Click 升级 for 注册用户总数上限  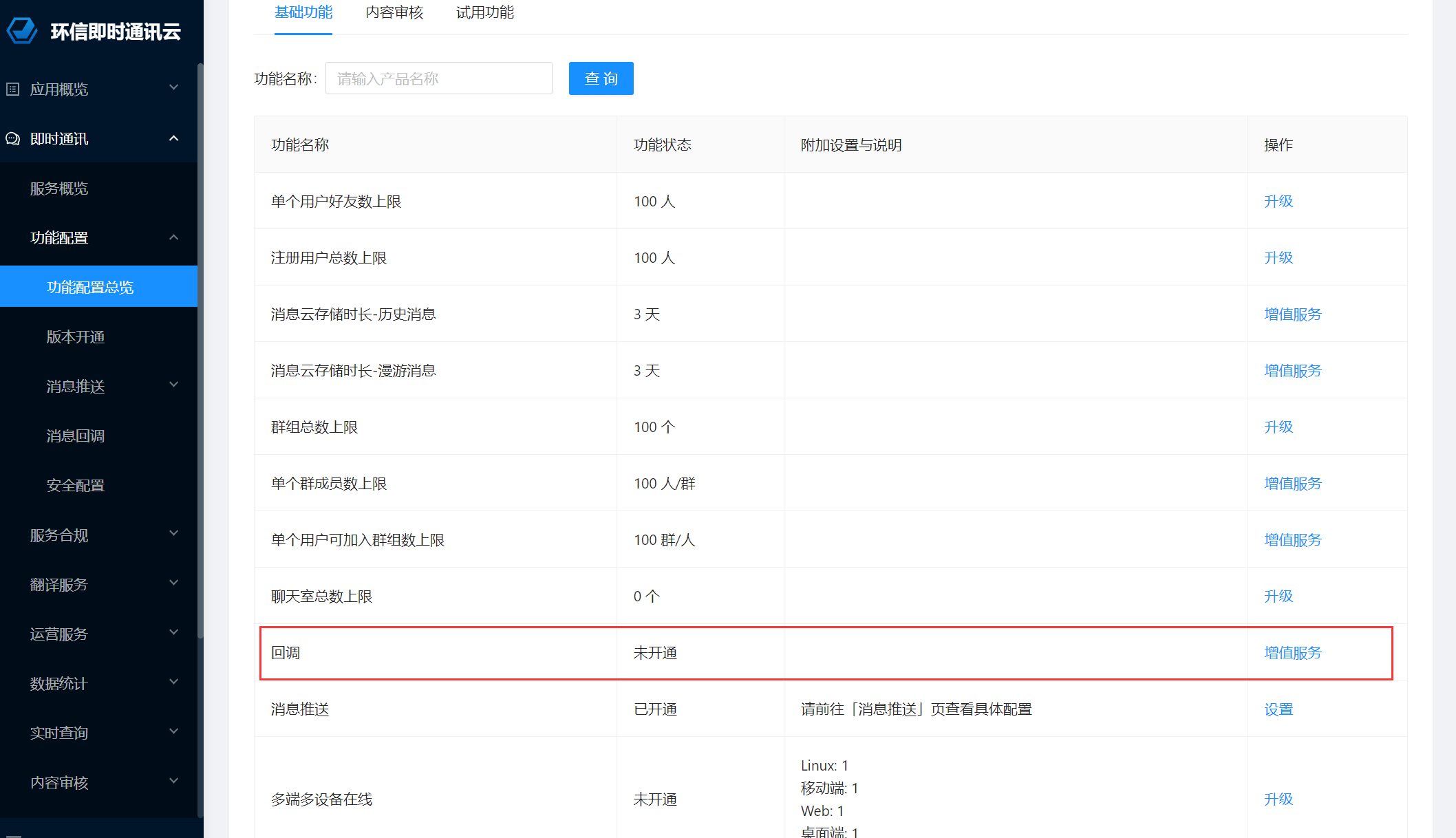[1278, 258]
